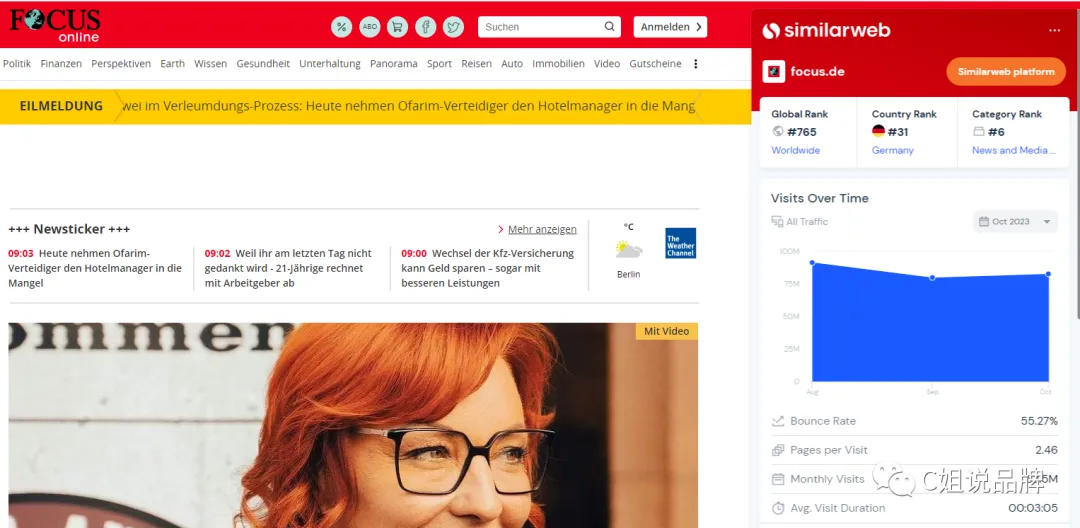Screen dimensions: 1080x528
Task: Click the search magnifier icon
Action: 610,27
